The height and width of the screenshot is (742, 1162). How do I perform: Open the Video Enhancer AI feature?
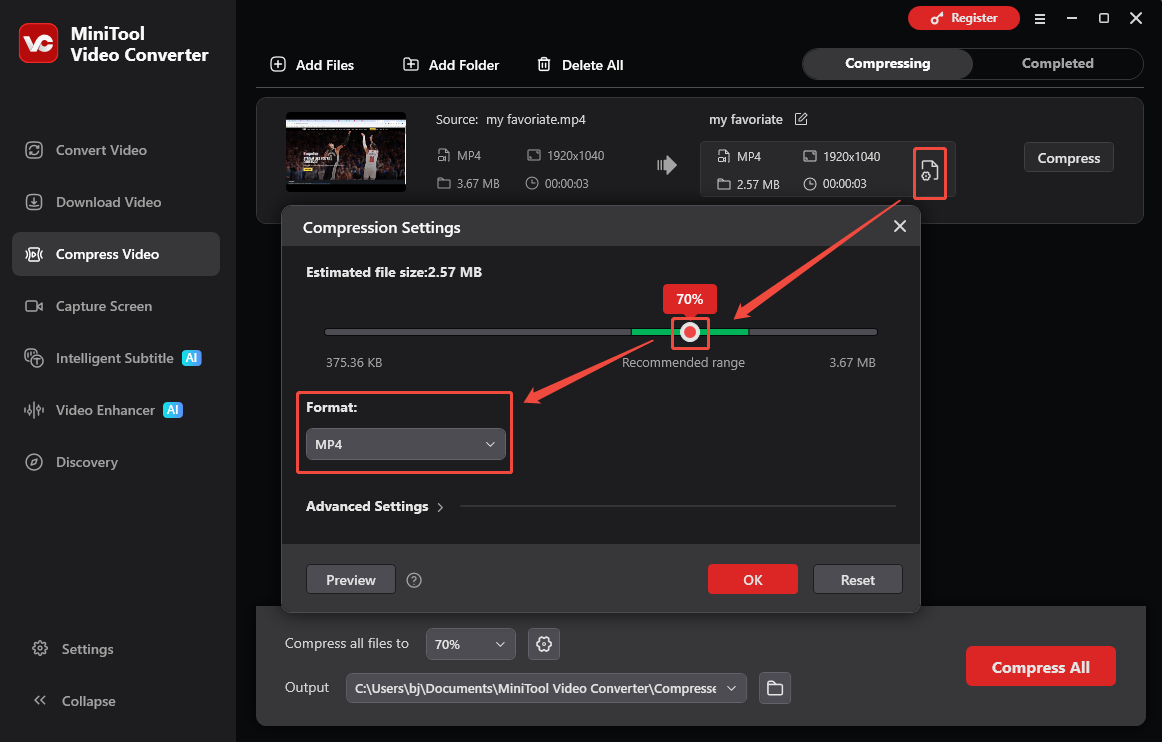pos(116,410)
